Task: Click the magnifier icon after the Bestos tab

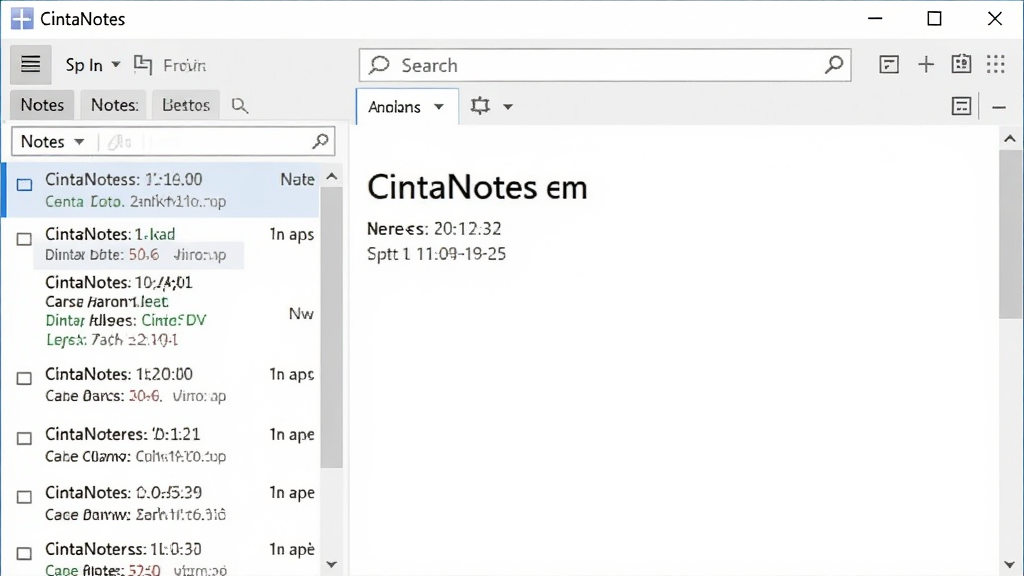Action: tap(240, 106)
